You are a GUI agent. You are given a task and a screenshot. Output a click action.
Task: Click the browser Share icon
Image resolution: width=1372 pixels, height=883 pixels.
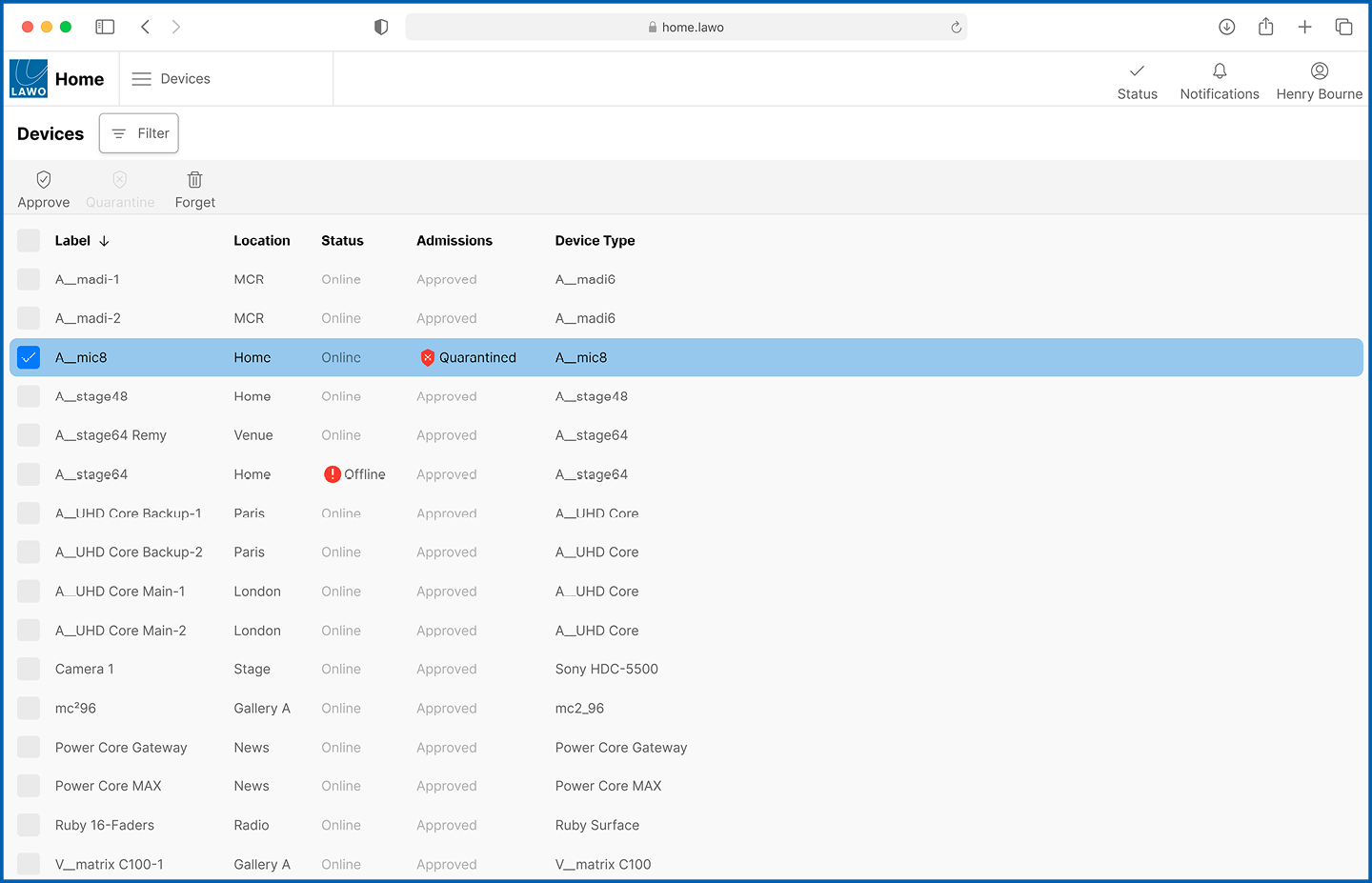pos(1265,27)
